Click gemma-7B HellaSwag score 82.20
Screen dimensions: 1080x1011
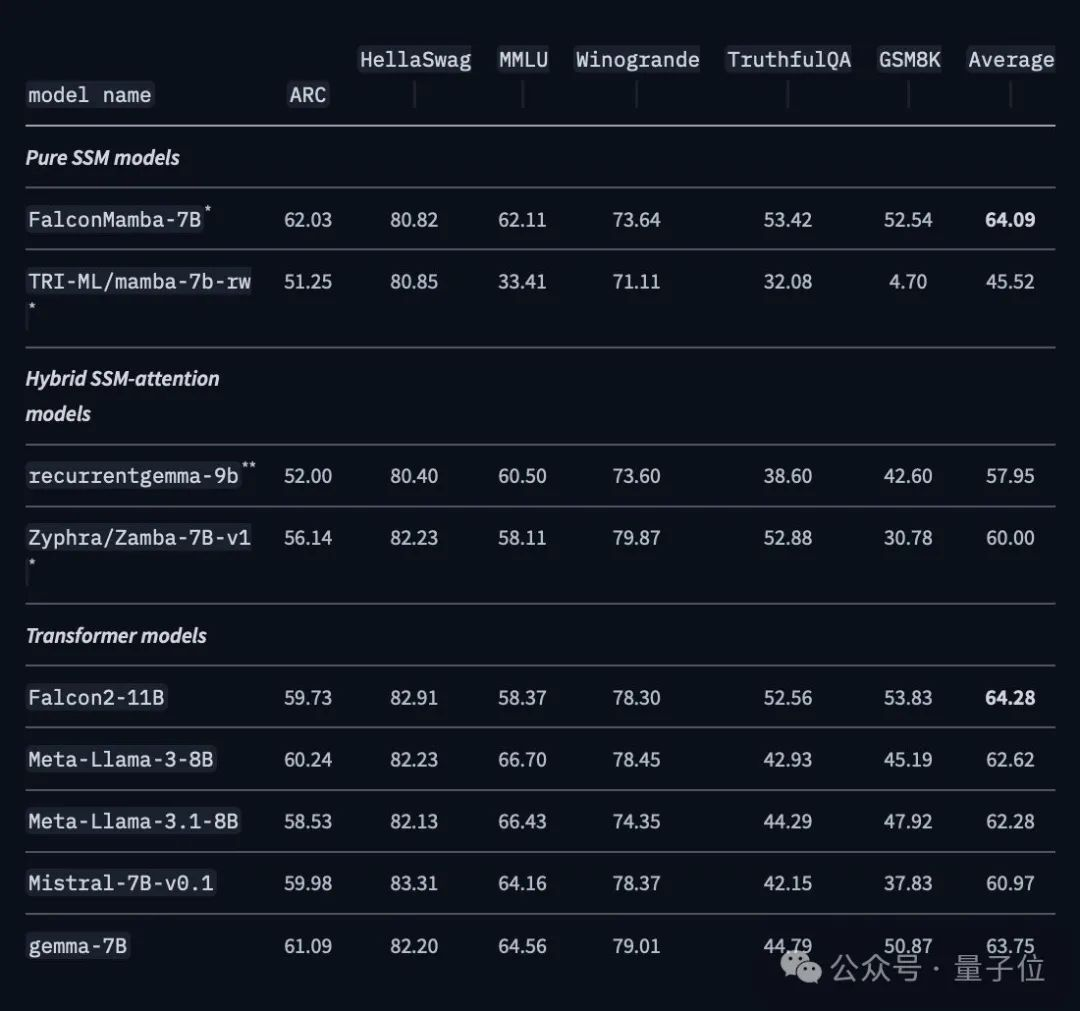pyautogui.click(x=414, y=946)
